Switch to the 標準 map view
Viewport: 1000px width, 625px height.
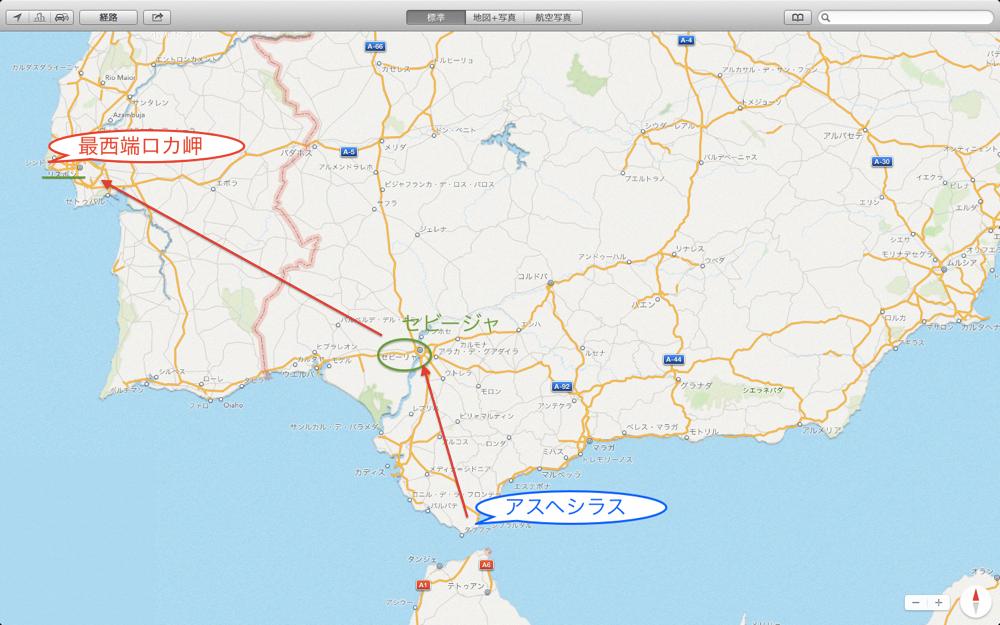tap(436, 17)
